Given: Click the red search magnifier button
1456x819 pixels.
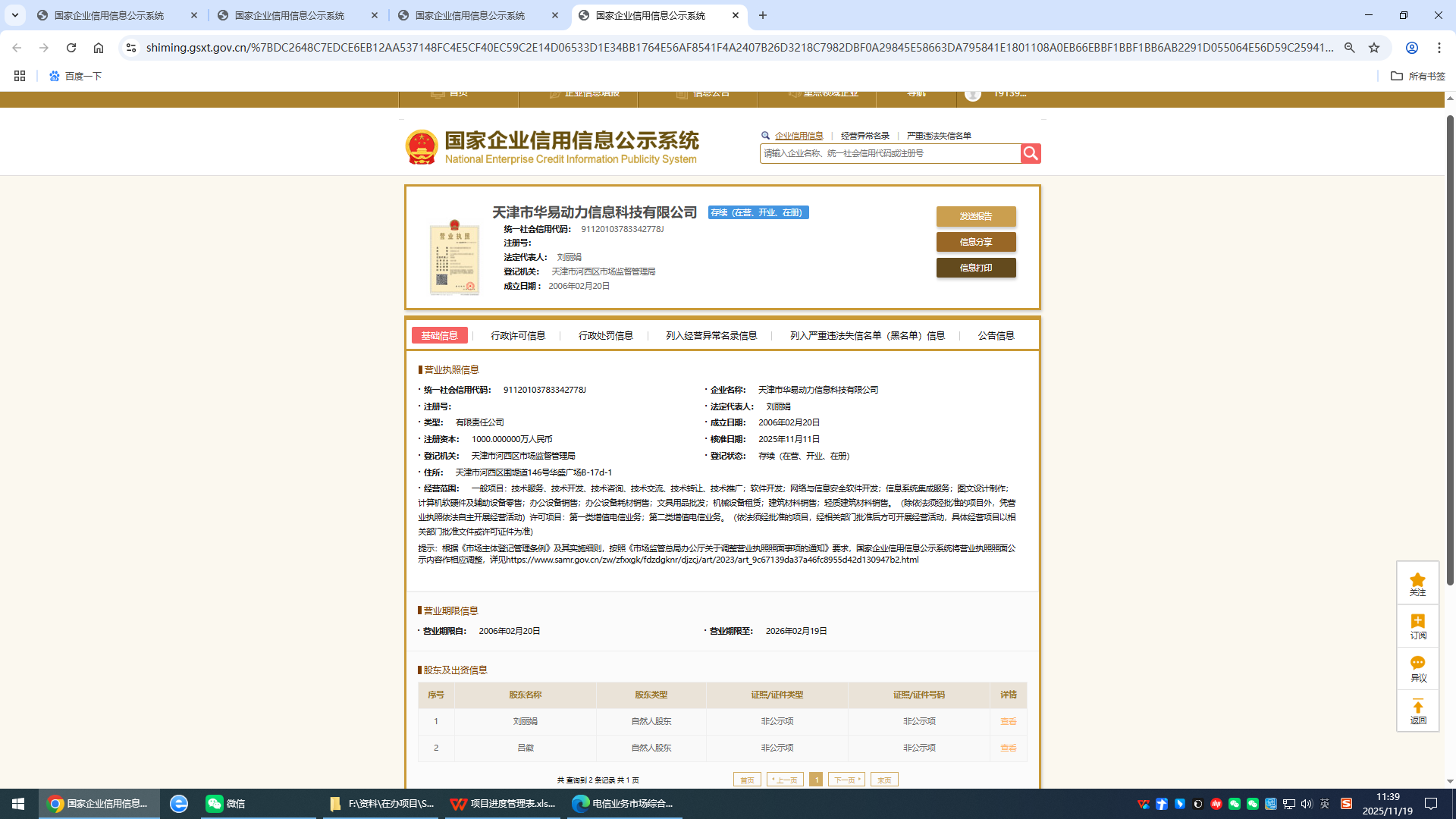Looking at the screenshot, I should coord(1030,153).
